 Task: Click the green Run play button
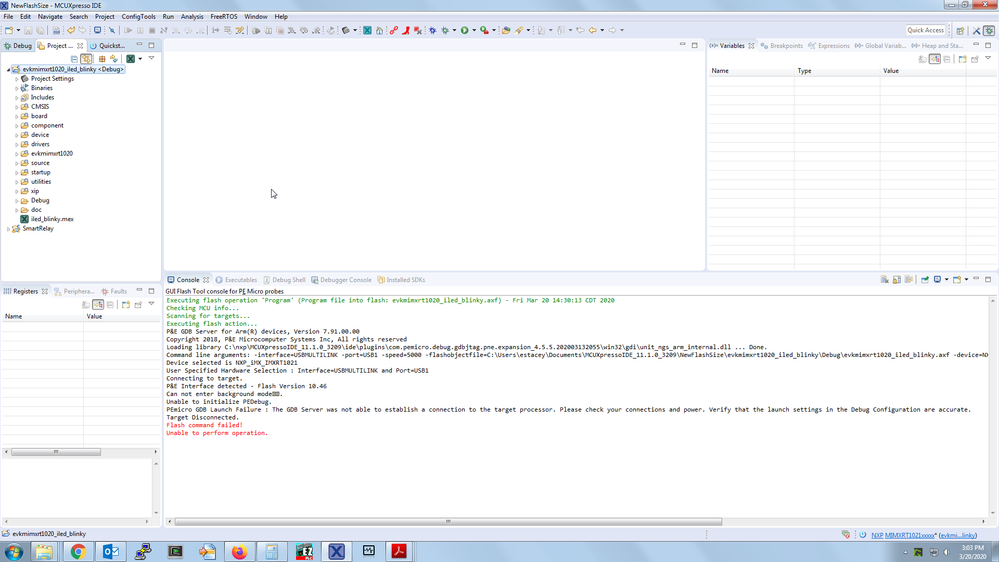(x=464, y=30)
